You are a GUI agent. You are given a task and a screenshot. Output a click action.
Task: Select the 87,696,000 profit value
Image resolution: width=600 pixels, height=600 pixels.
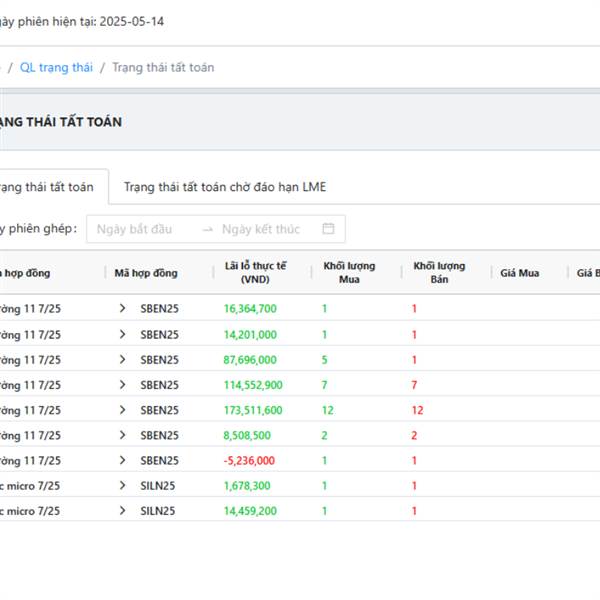click(250, 360)
